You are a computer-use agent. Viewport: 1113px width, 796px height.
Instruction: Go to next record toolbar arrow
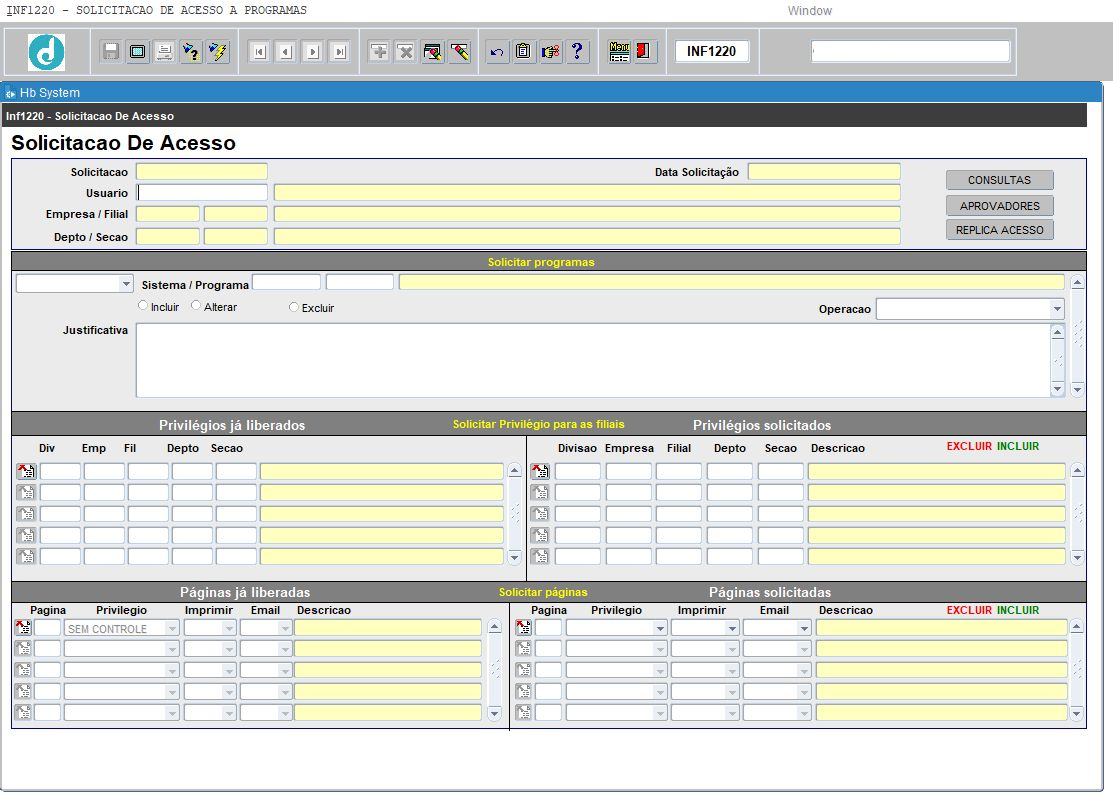(313, 51)
